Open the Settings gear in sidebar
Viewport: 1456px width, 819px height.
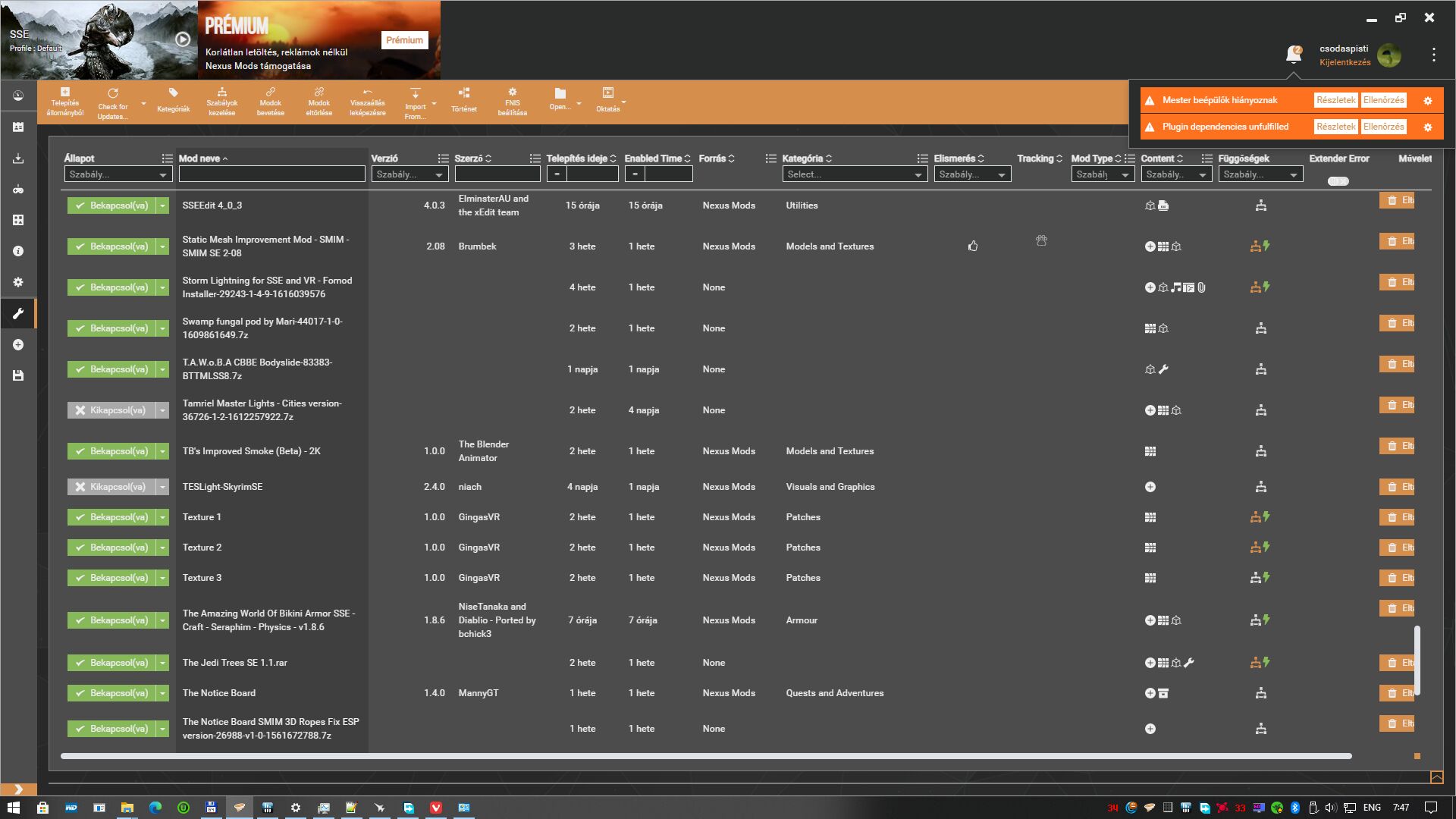tap(18, 282)
